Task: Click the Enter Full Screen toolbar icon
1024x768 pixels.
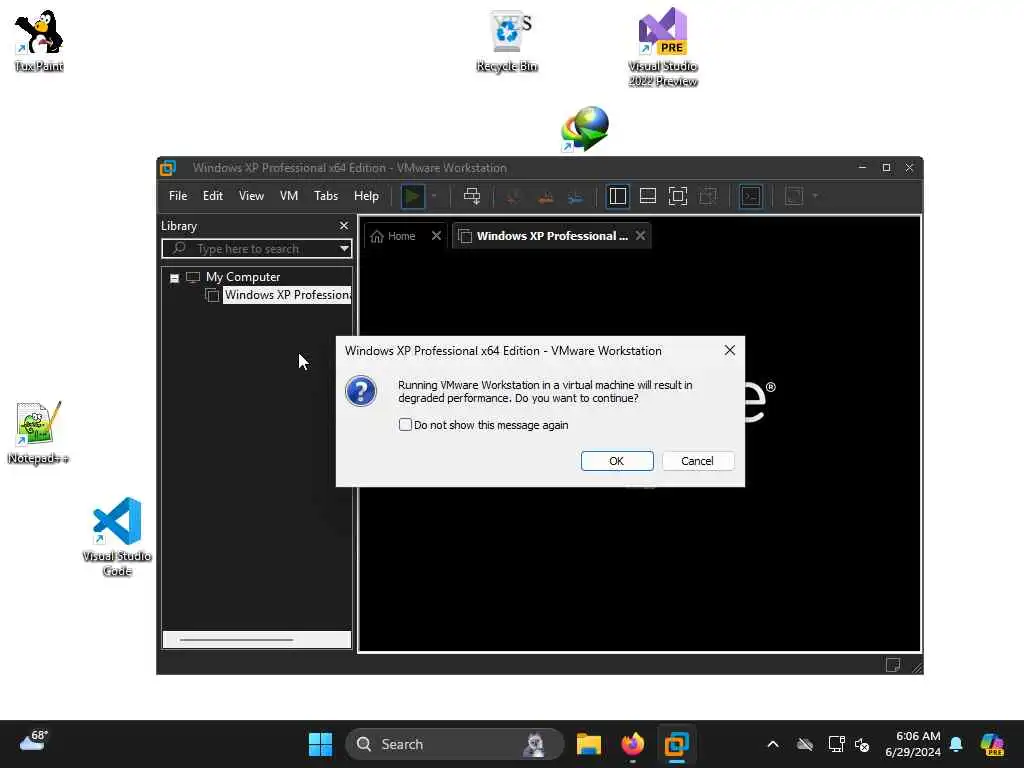Action: tap(678, 196)
